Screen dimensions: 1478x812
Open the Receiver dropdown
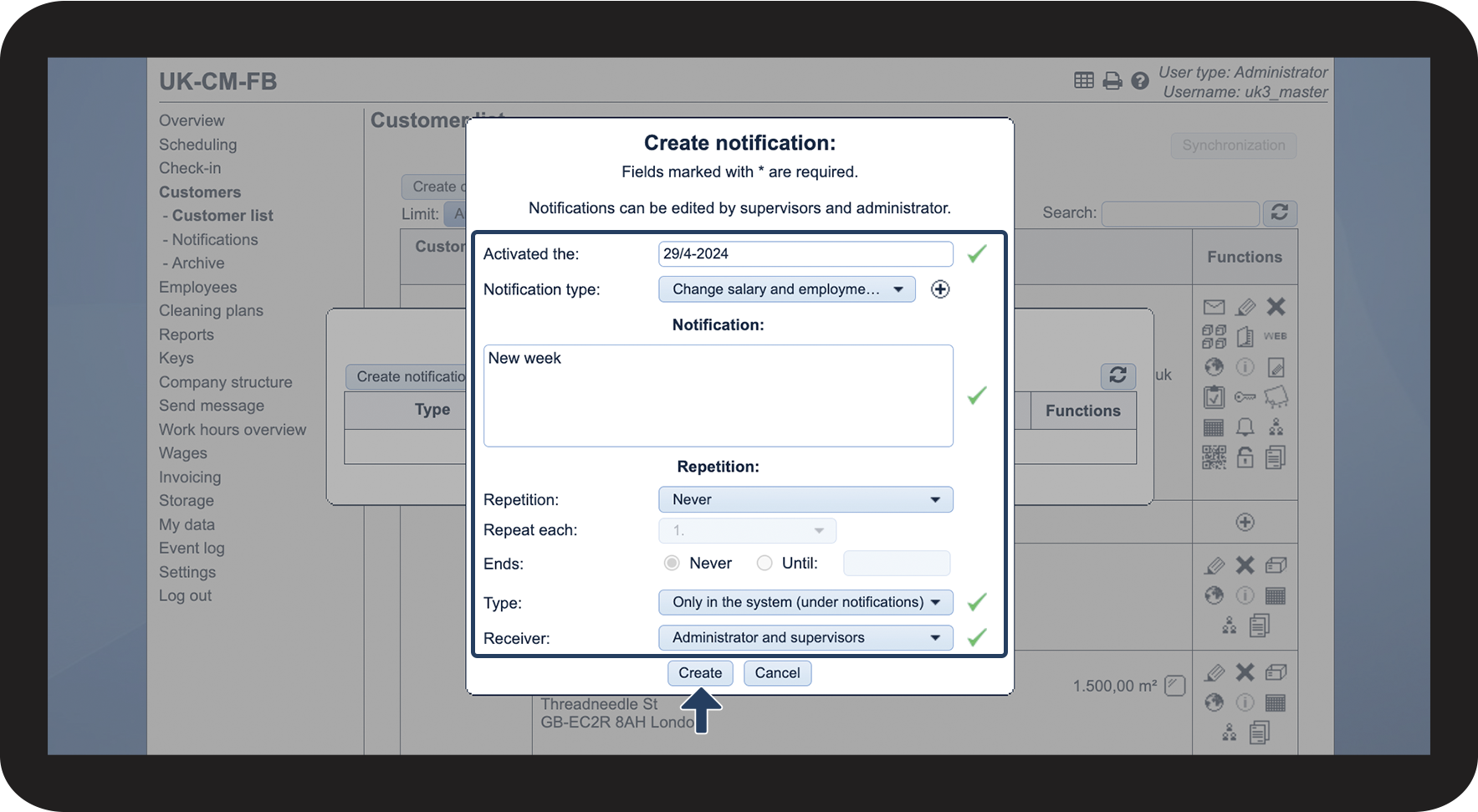click(x=805, y=638)
